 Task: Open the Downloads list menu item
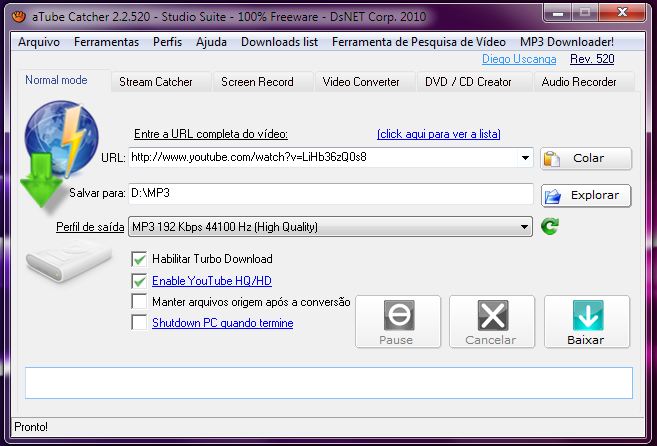(279, 42)
